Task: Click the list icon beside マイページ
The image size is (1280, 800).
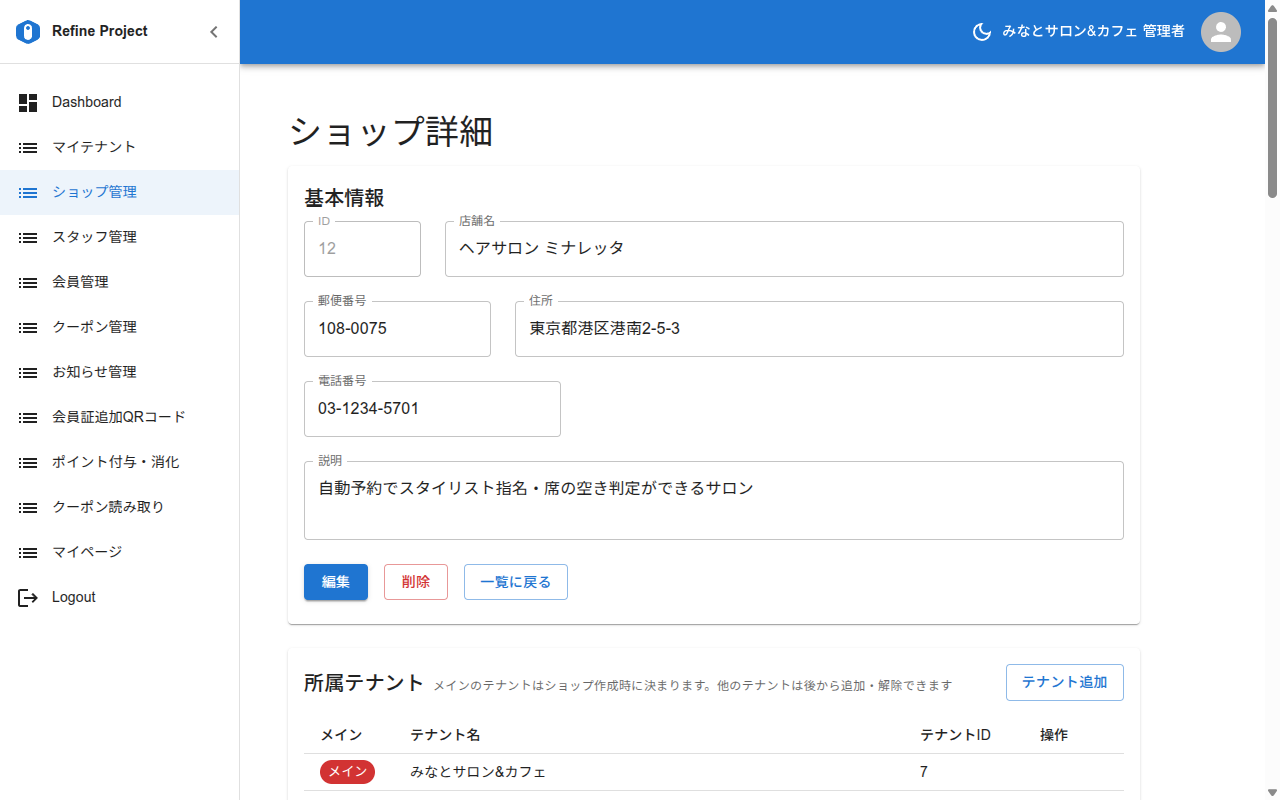Action: (x=28, y=552)
